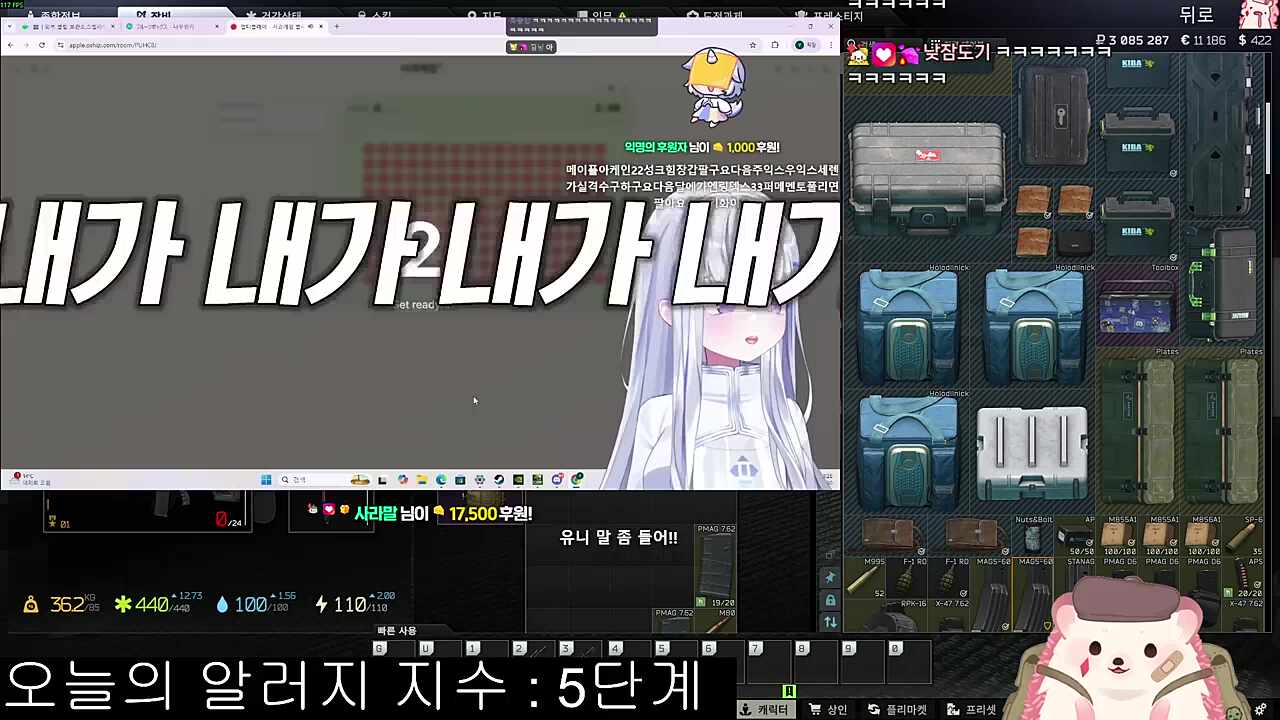Open the browser extensions puzzle icon
Screen dimensions: 1280x720
click(x=775, y=45)
